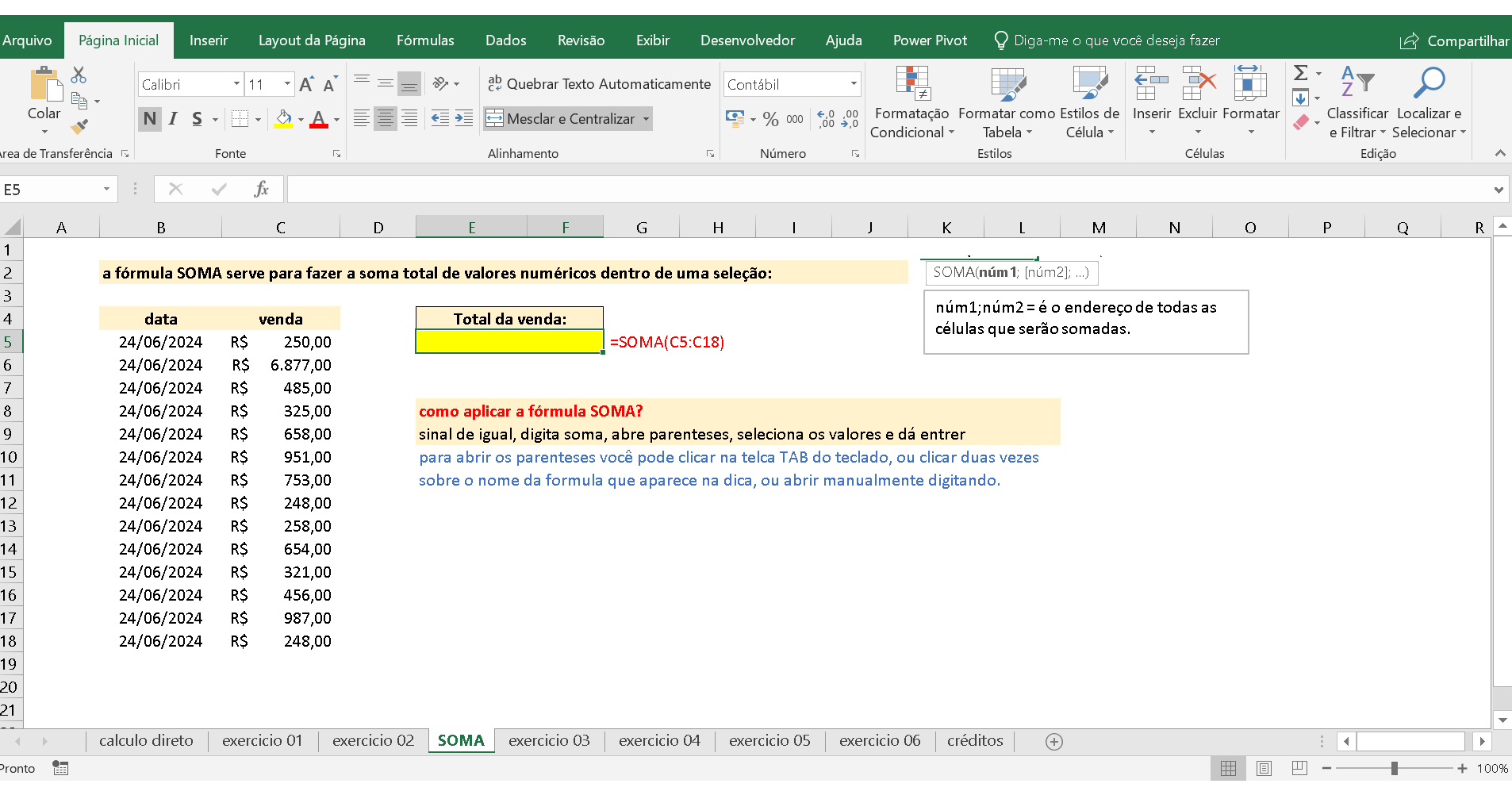Click the zoom slider handle

1394,768
